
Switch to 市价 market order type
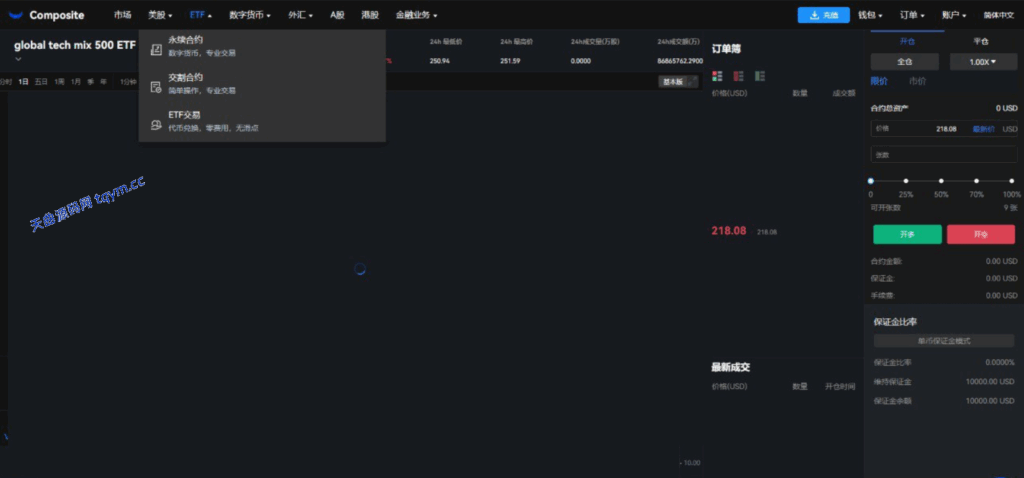click(x=916, y=81)
